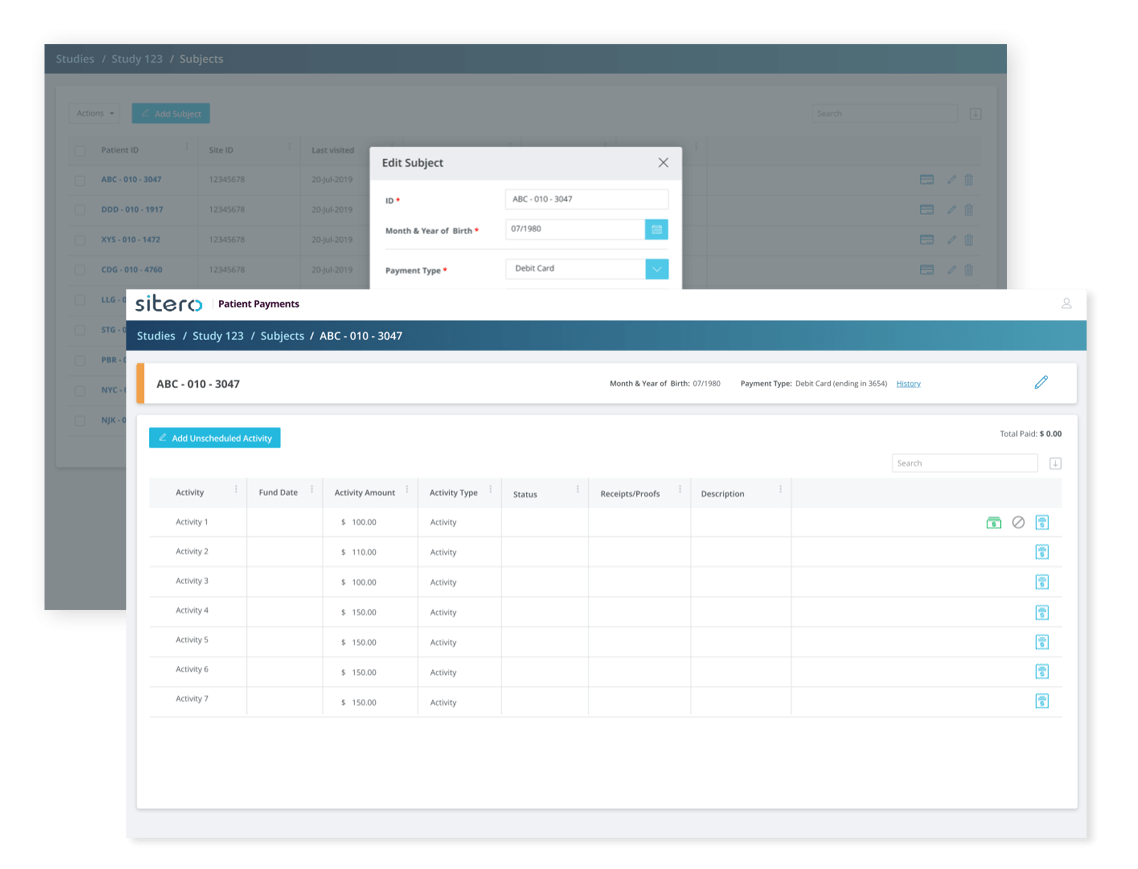This screenshot has height=869, width=1138.
Task: Click the Add Unscheduled Activity button
Action: (x=215, y=438)
